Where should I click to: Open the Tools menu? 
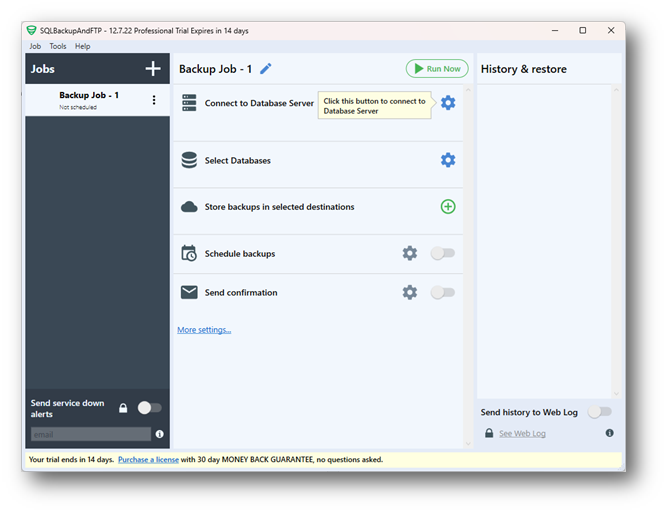[x=58, y=46]
